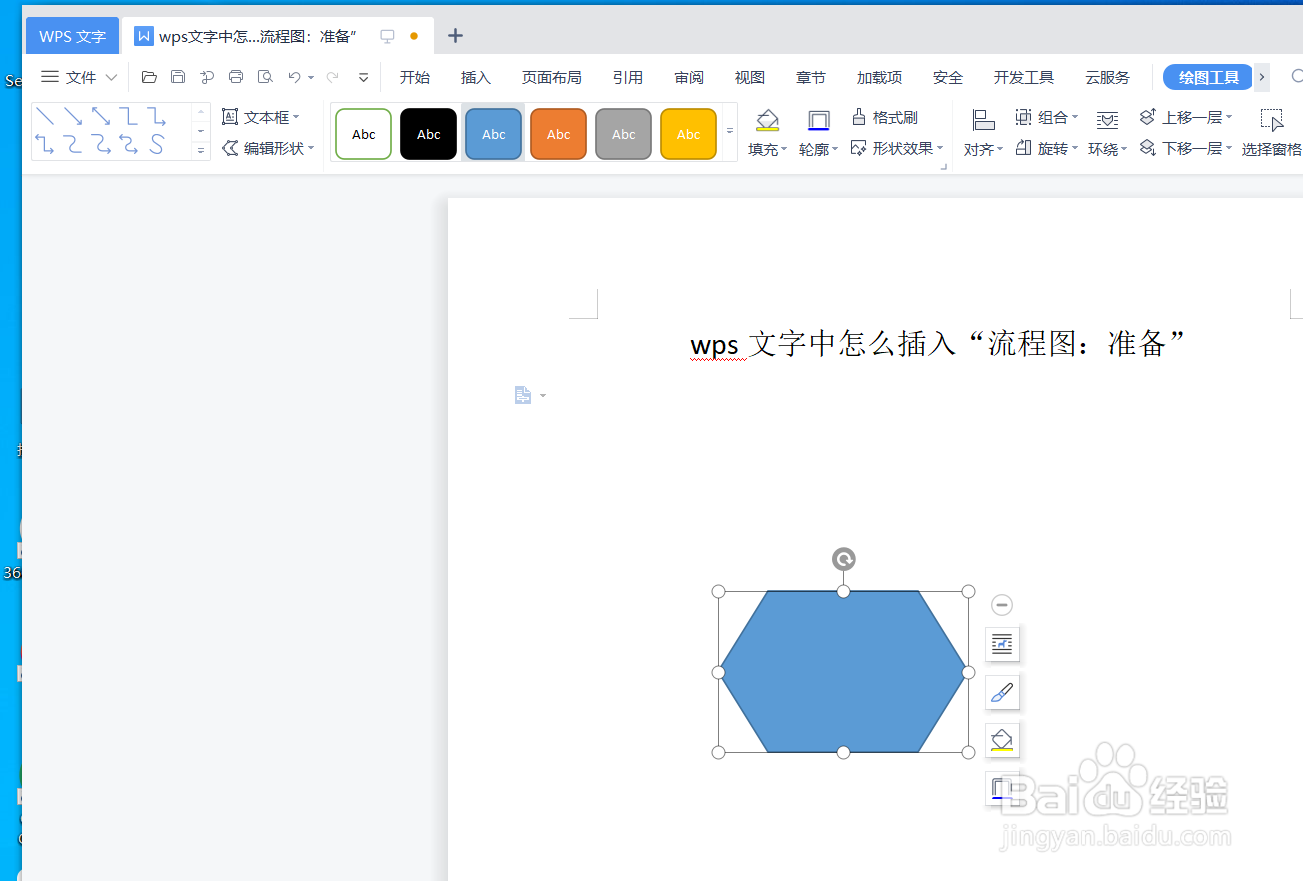Select the straight line shape
Screen dimensions: 1303x881
click(45, 116)
